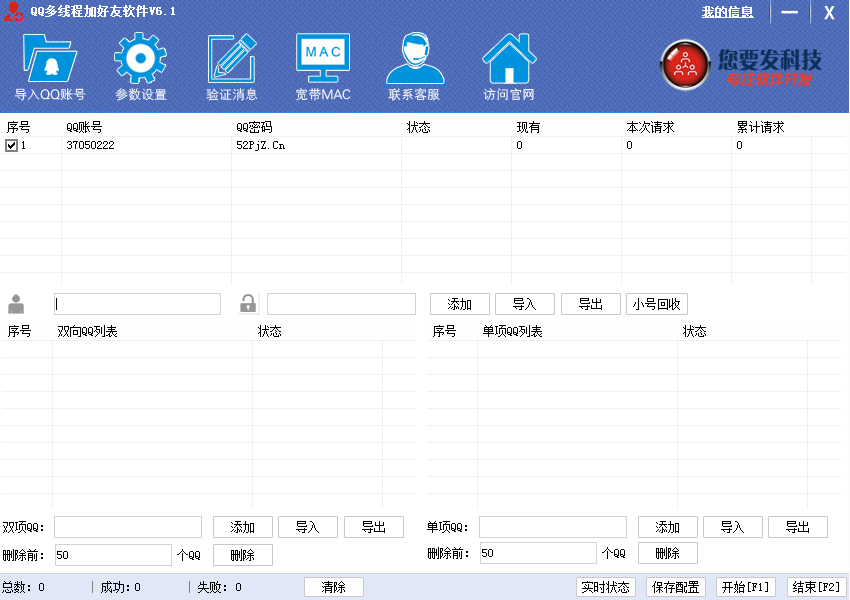The image size is (850, 600).
Task: Click the 结束[F2] button
Action: point(817,587)
